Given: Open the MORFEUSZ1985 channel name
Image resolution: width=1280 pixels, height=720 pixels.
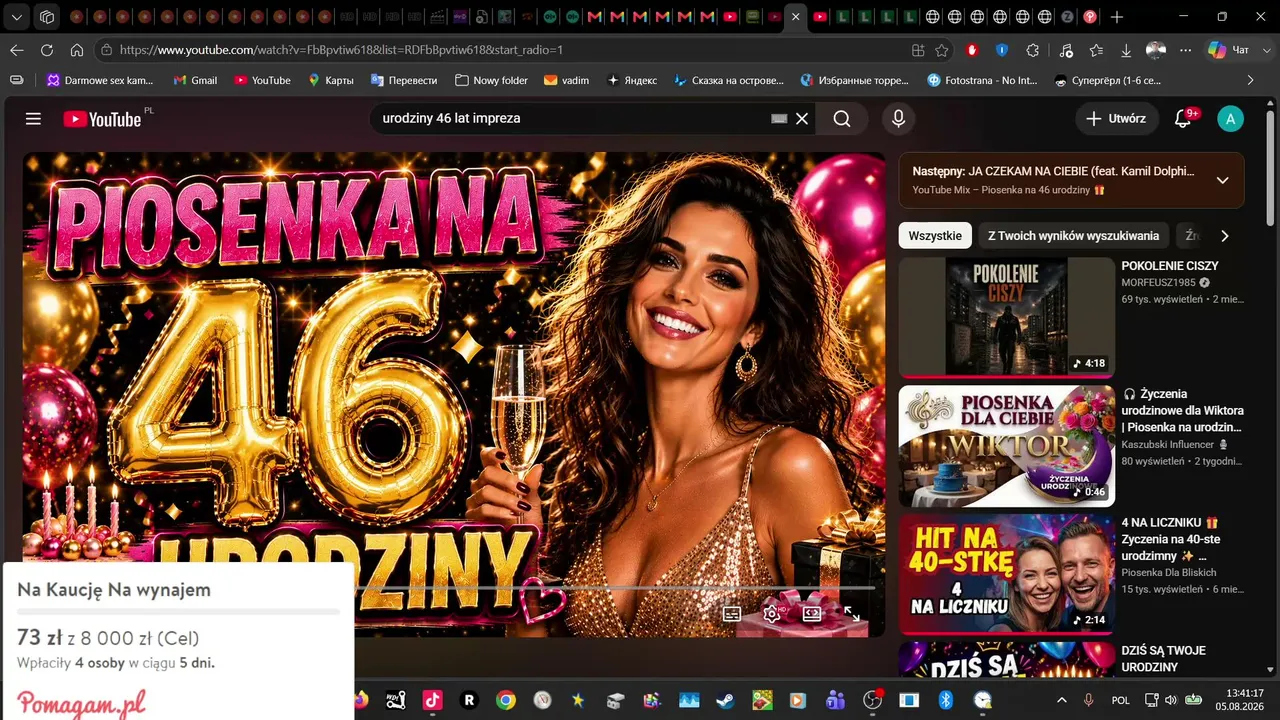Looking at the screenshot, I should click(x=1159, y=283).
